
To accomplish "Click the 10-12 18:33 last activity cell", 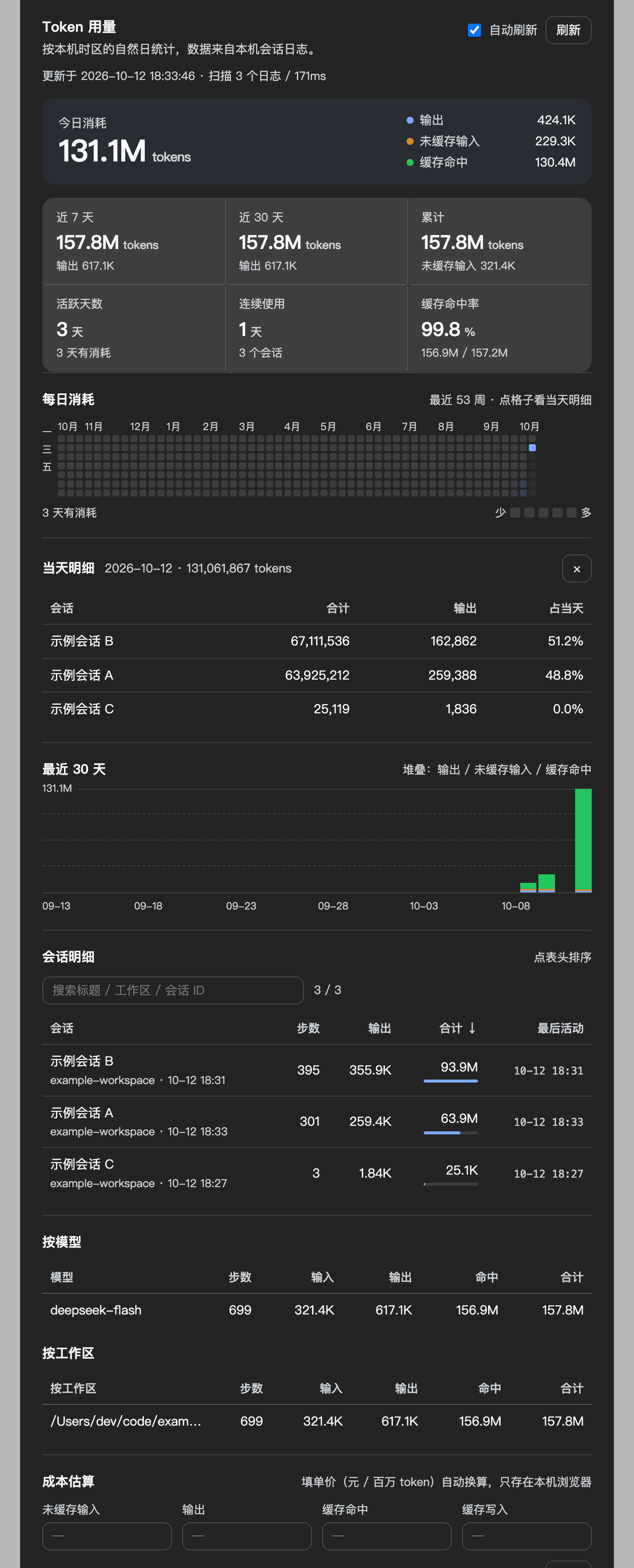I will (549, 1122).
